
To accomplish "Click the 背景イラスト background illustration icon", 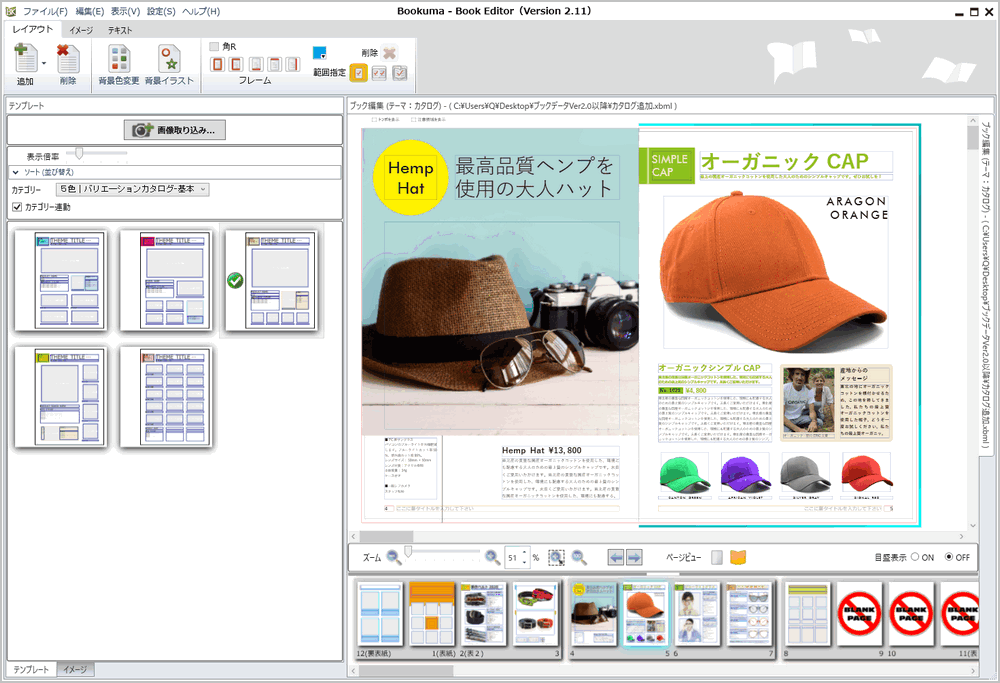I will [168, 57].
